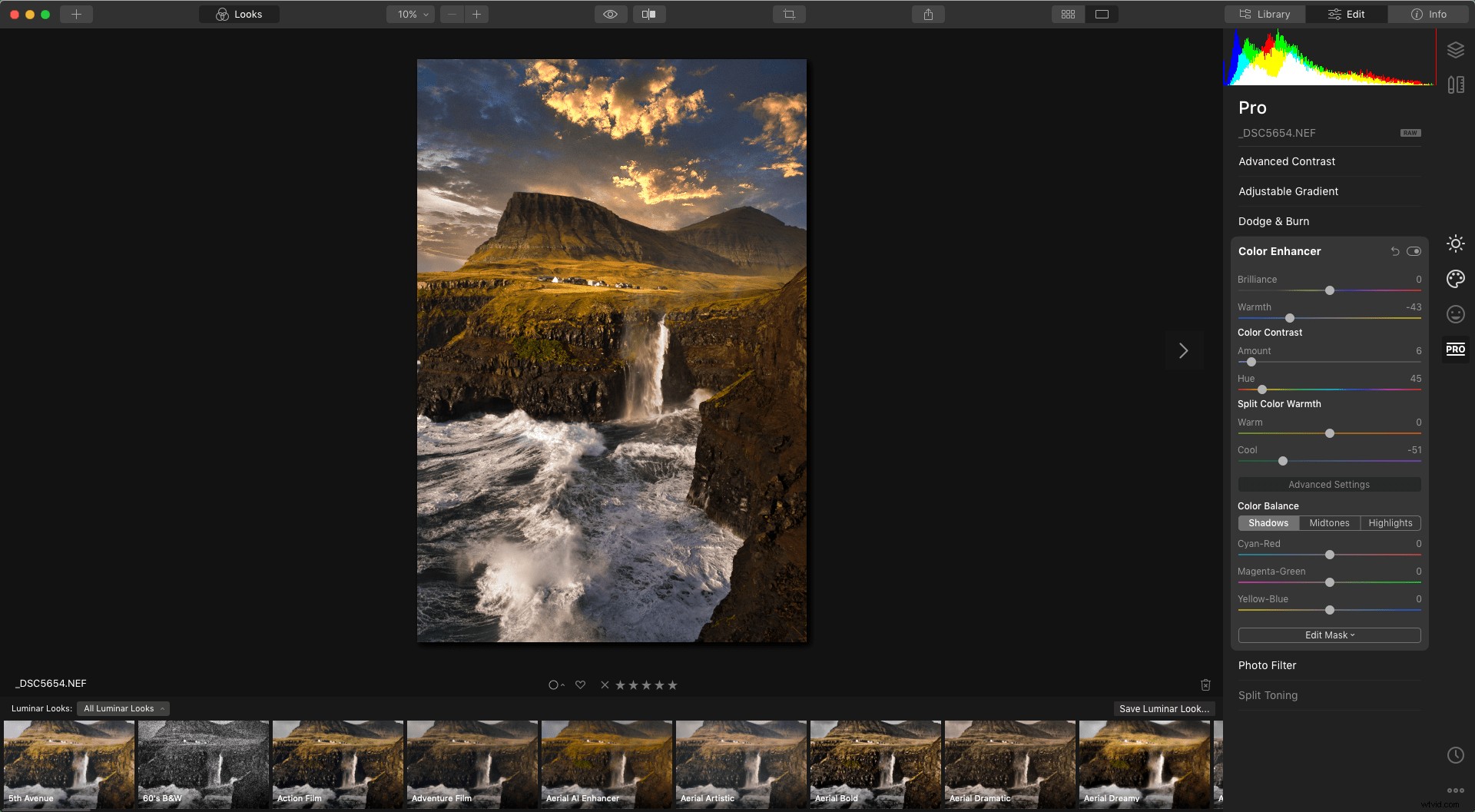This screenshot has height=812, width=1475.
Task: Select the Highlights color balance tab
Action: click(x=1390, y=523)
